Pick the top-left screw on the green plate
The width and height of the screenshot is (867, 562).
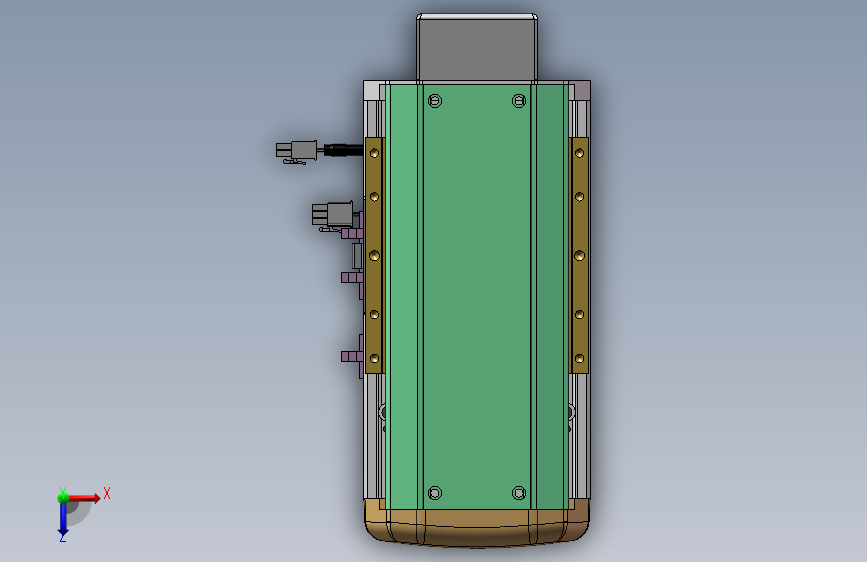click(435, 101)
